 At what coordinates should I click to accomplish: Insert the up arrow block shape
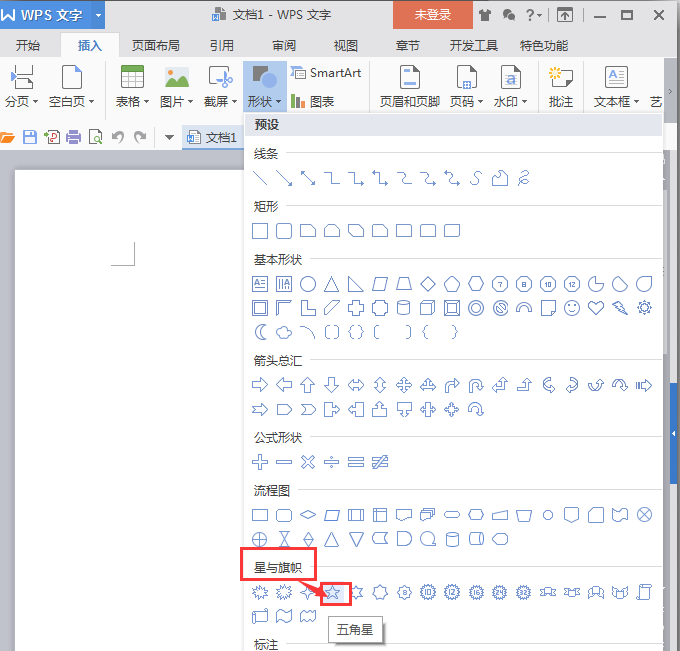(308, 385)
